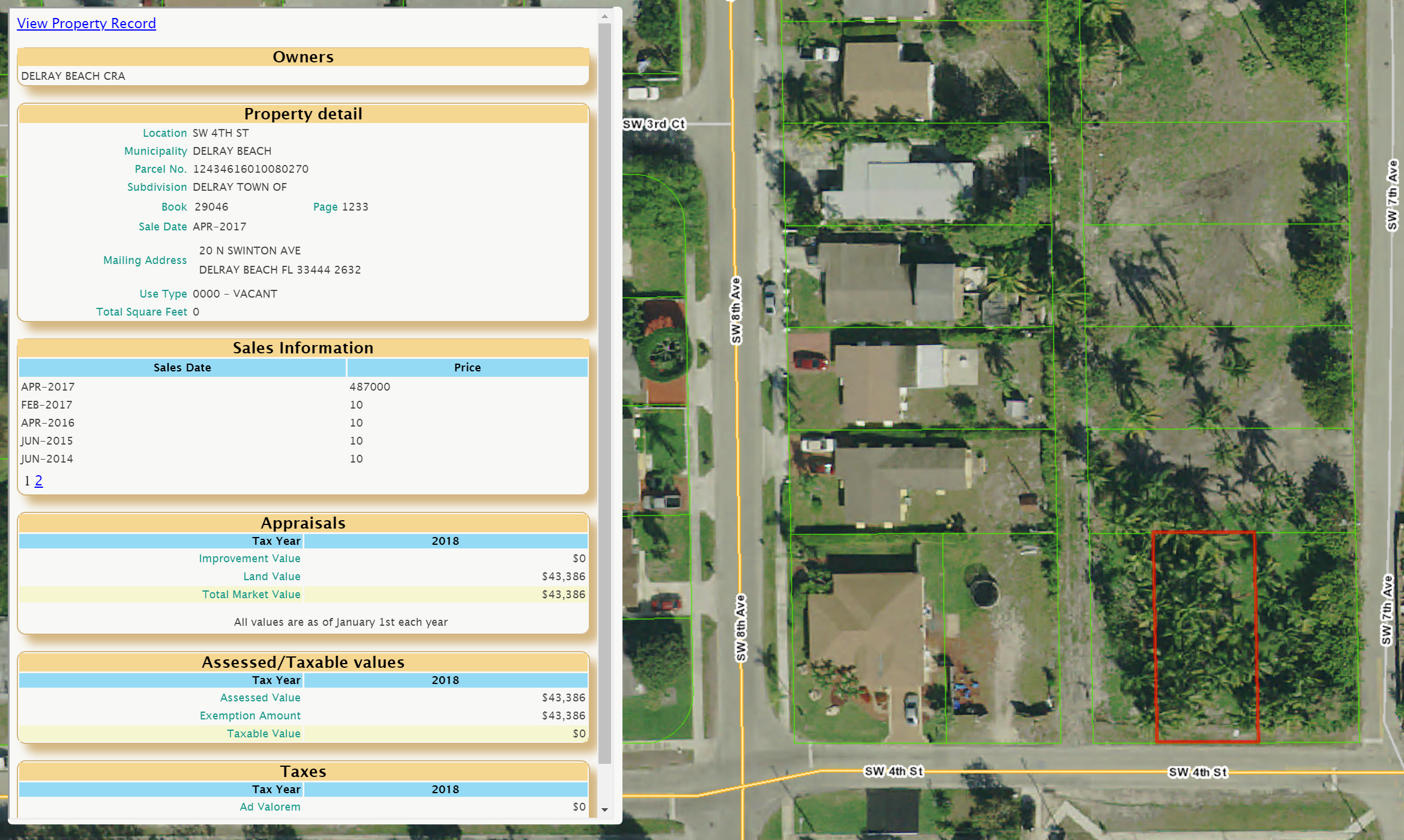Open the View Property Record link
Viewport: 1404px width, 840px height.
86,23
